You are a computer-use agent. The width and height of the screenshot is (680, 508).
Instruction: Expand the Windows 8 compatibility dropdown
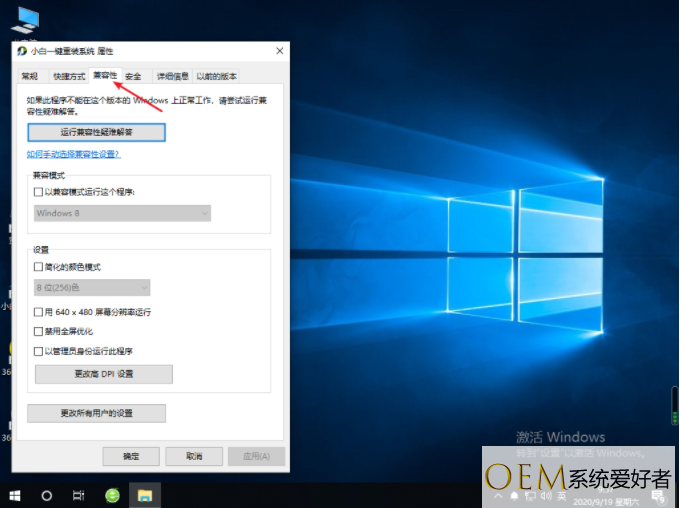click(x=122, y=213)
